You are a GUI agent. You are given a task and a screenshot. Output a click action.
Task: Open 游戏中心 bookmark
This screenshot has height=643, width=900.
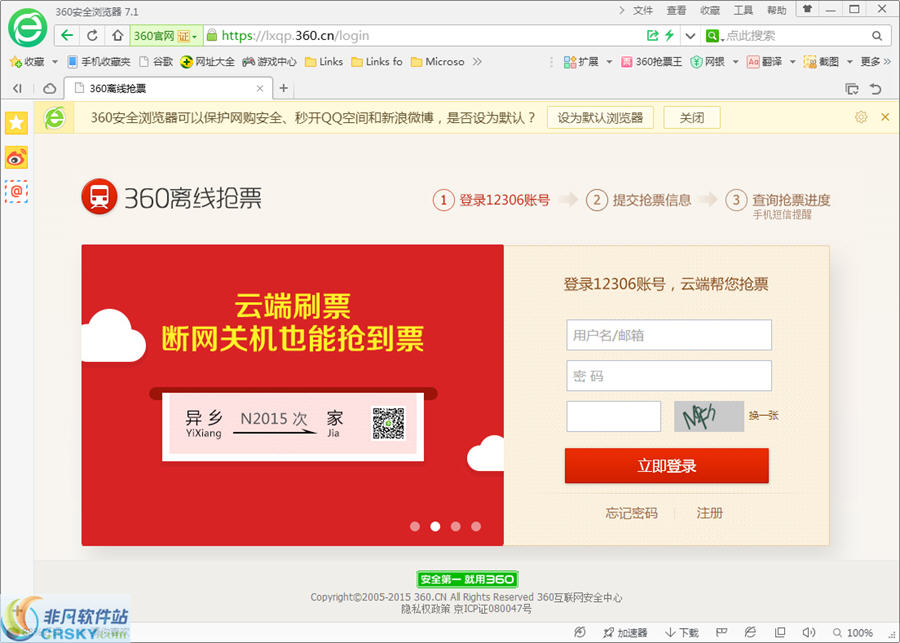pos(269,61)
